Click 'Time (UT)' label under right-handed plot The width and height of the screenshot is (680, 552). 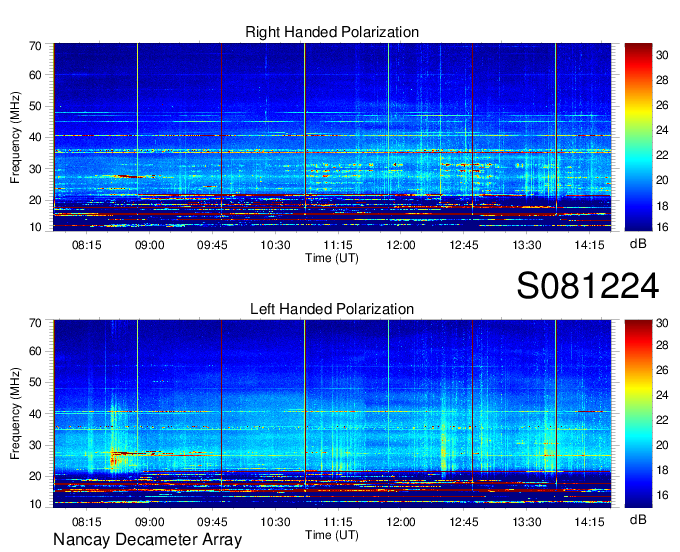tap(332, 258)
